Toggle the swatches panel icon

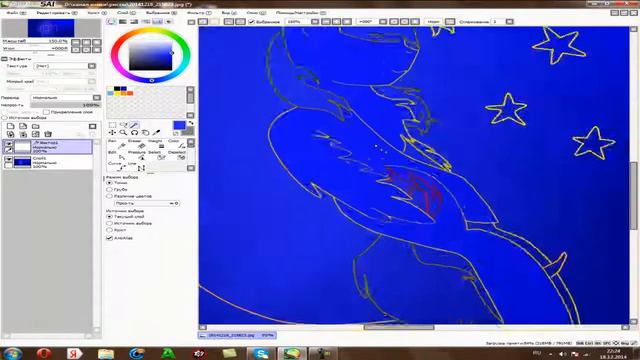(157, 22)
